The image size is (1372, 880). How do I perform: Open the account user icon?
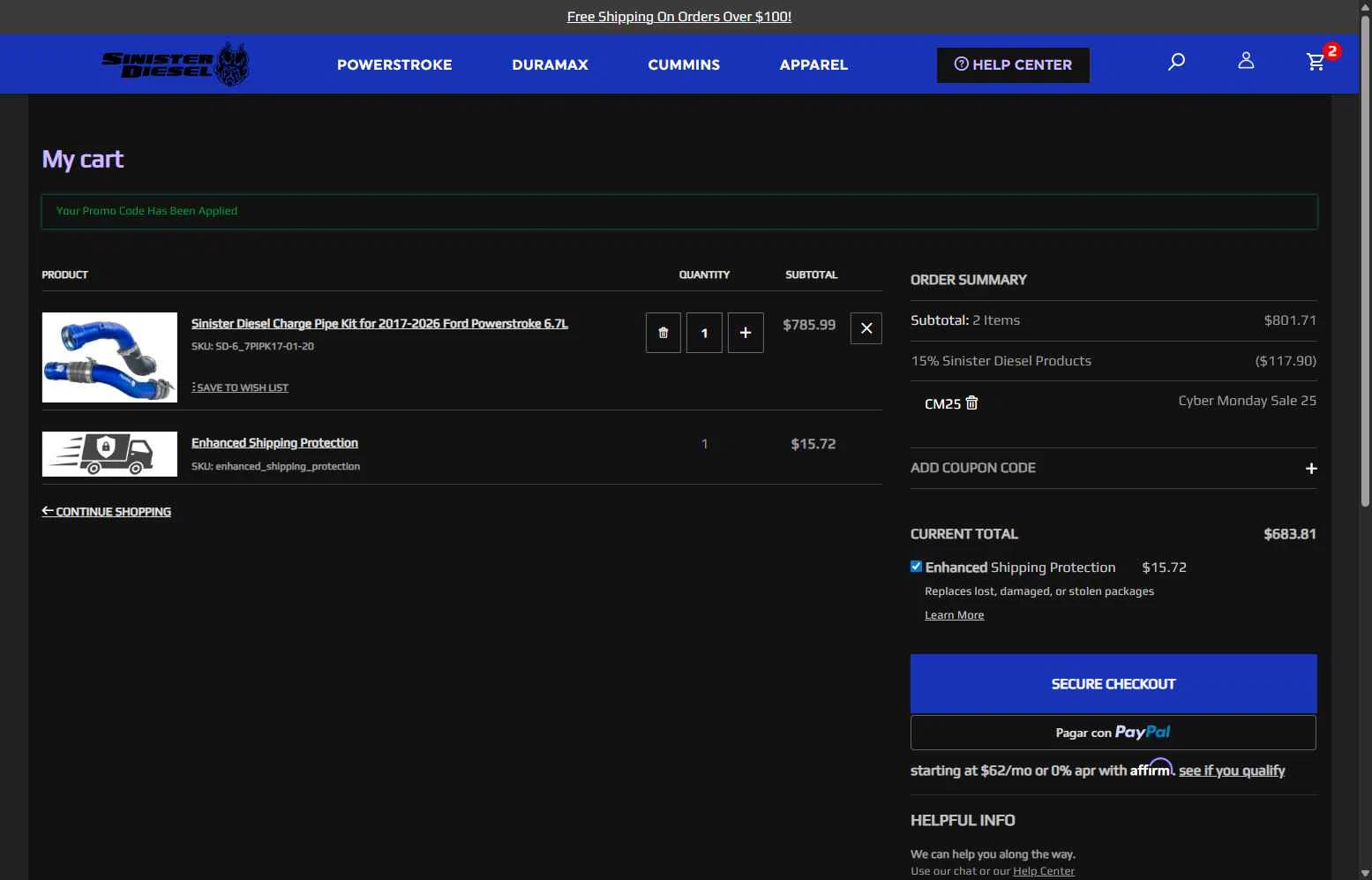pos(1246,60)
